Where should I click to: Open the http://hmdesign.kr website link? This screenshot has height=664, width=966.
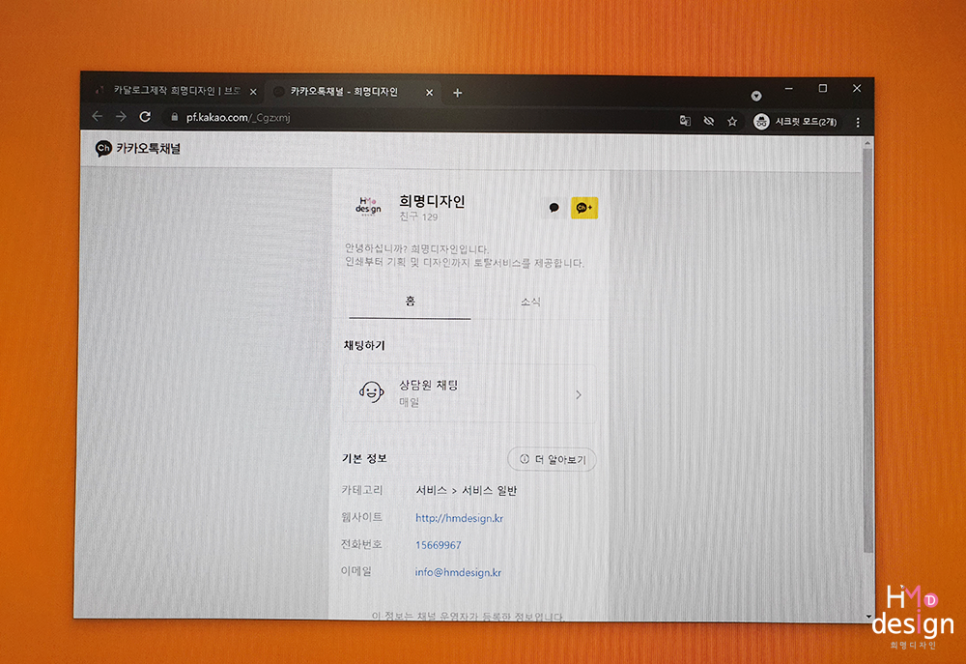coord(459,518)
